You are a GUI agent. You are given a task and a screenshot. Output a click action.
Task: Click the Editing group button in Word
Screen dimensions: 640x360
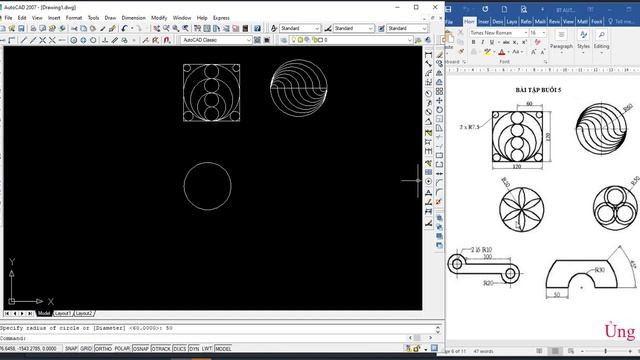click(x=601, y=40)
